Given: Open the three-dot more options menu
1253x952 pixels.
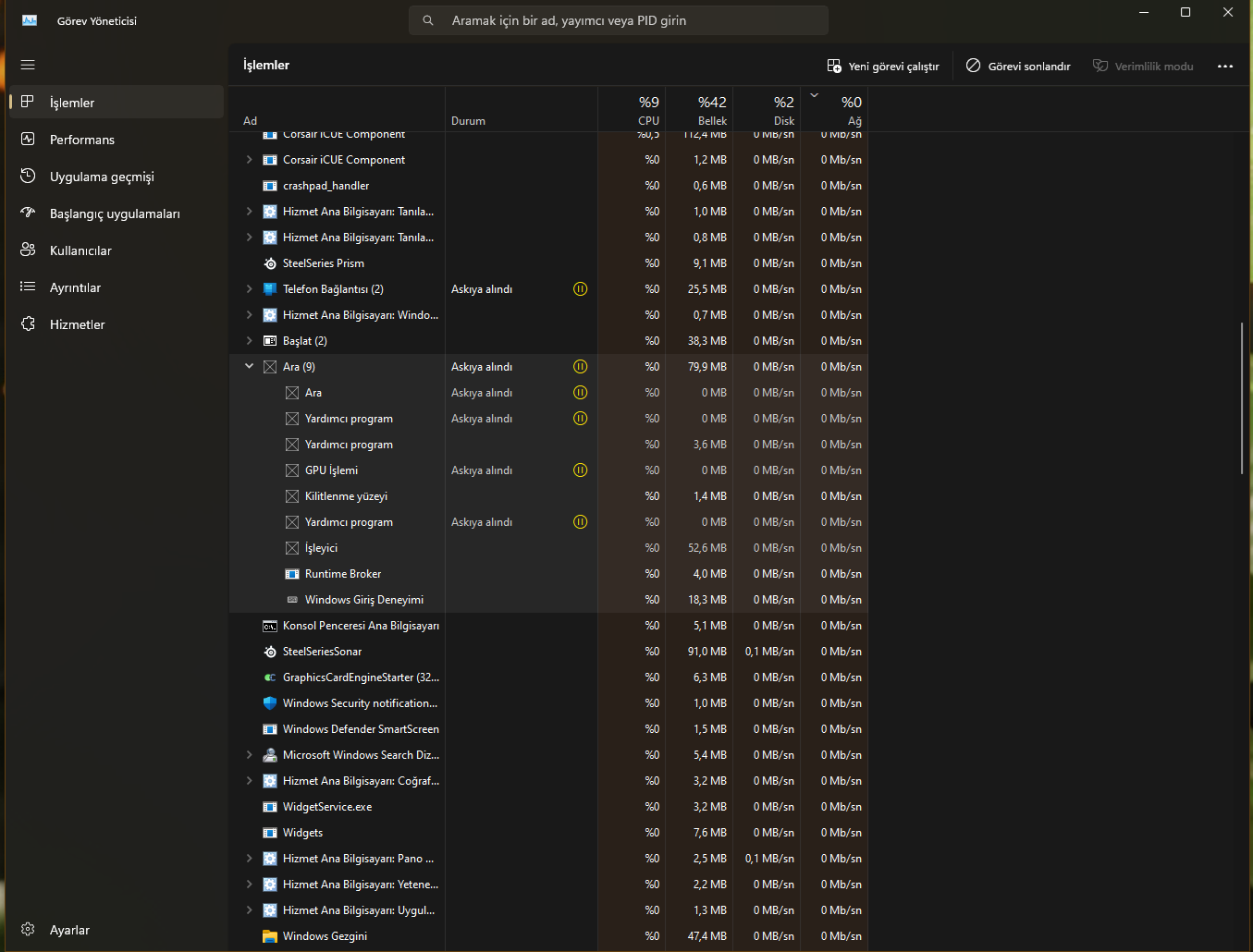Looking at the screenshot, I should click(1225, 67).
